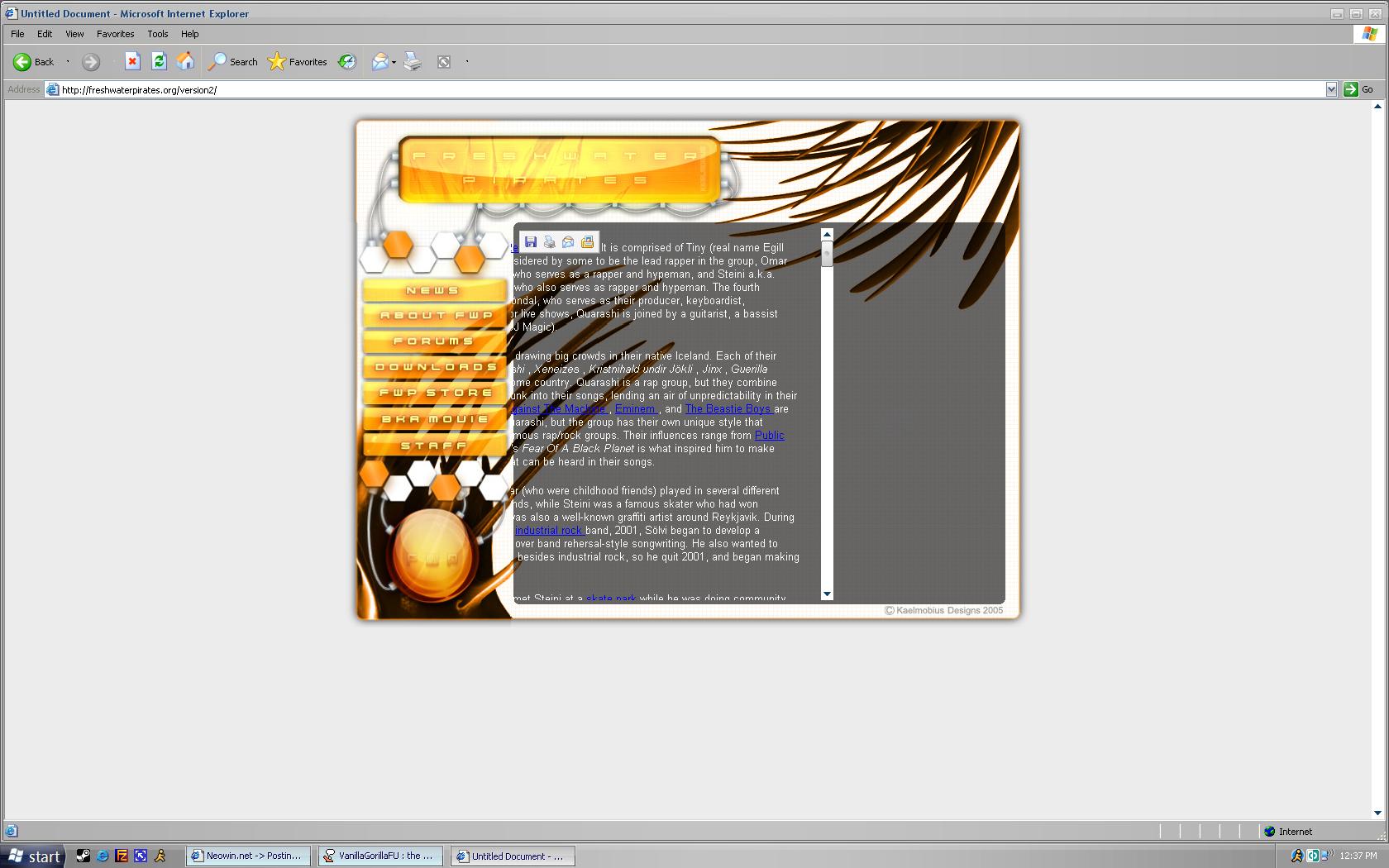Open the Favorites menu

(x=115, y=34)
